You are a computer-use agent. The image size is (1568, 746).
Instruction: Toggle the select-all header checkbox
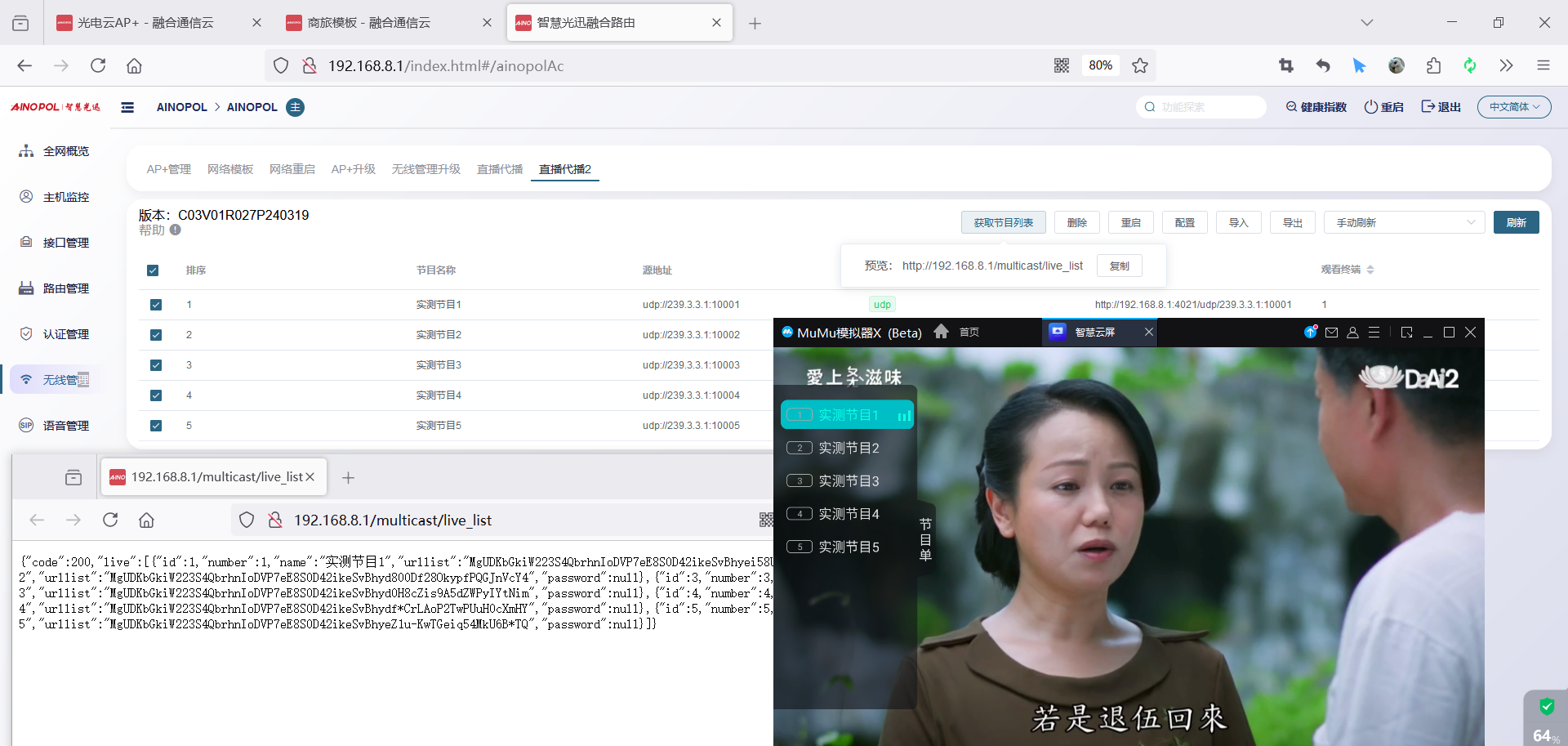[x=153, y=270]
